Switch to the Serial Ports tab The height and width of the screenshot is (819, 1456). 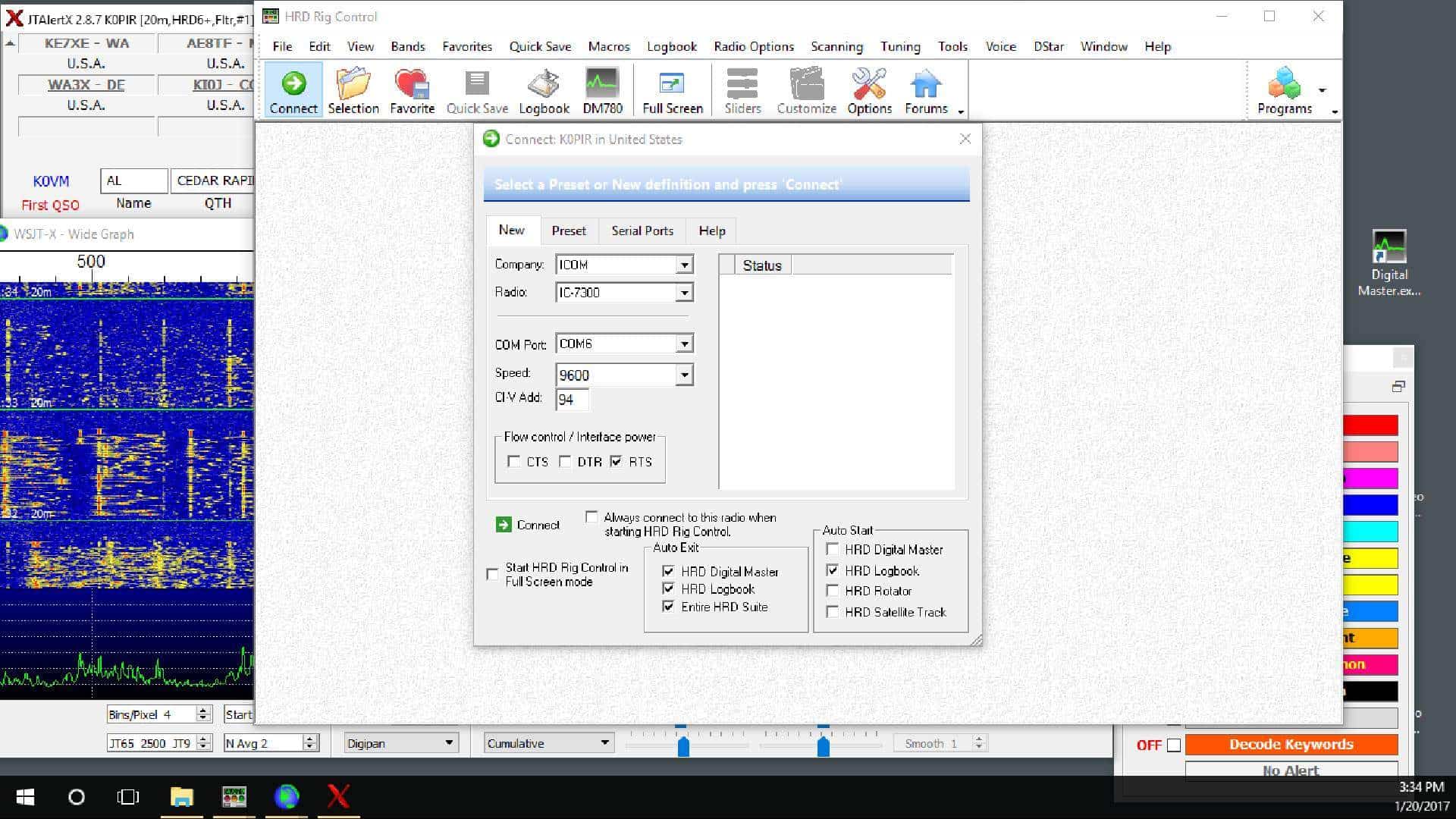point(642,231)
